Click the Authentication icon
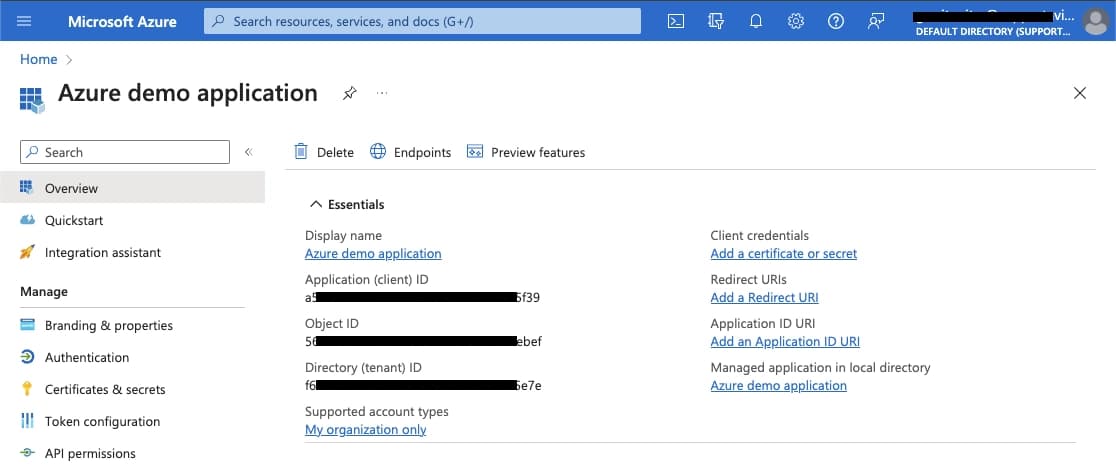 (27, 357)
